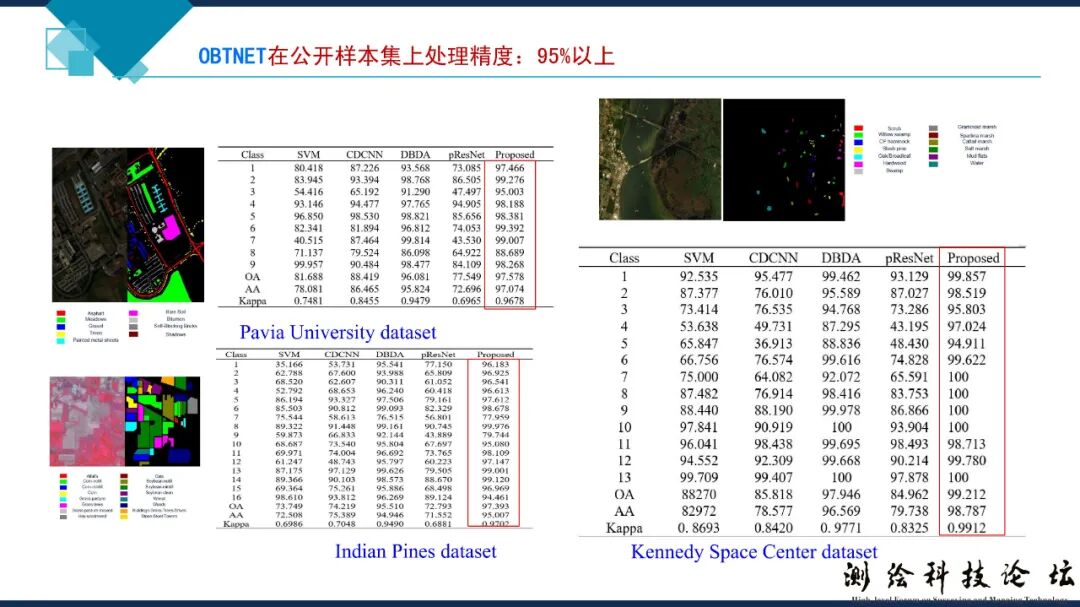Image resolution: width=1080 pixels, height=607 pixels.
Task: Click value 99.957 in Pavia table
Action: click(309, 265)
